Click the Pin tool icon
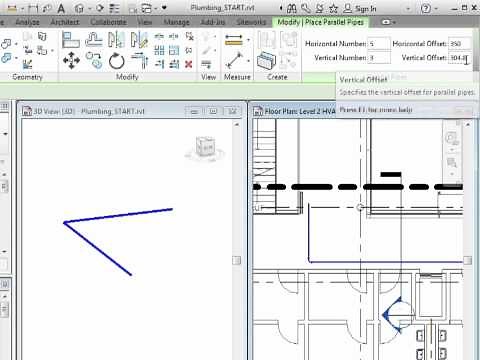The height and width of the screenshot is (360, 480). tap(189, 50)
